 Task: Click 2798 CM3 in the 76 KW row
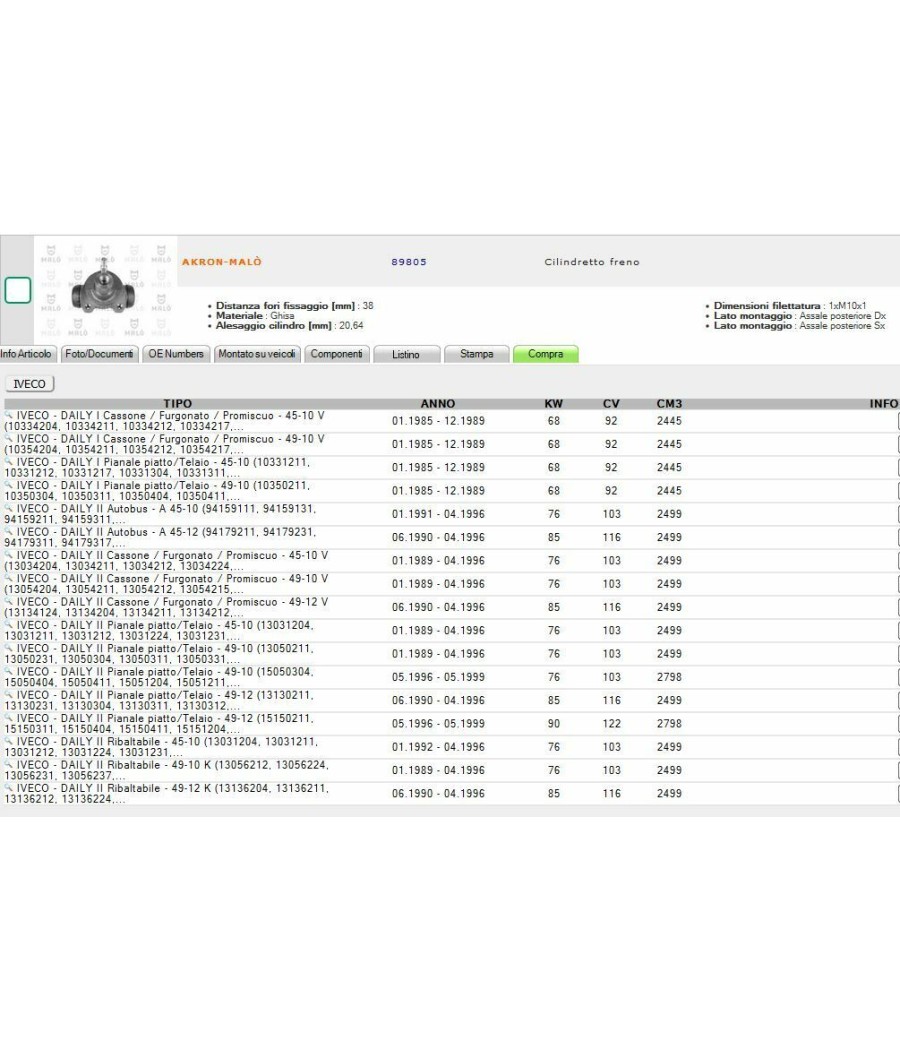(669, 677)
